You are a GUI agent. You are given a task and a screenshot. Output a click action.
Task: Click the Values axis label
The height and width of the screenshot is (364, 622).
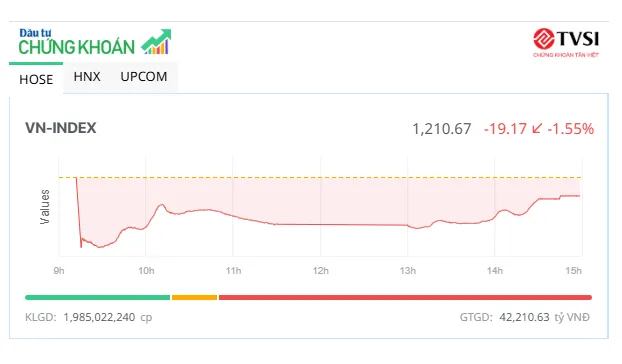coord(45,207)
